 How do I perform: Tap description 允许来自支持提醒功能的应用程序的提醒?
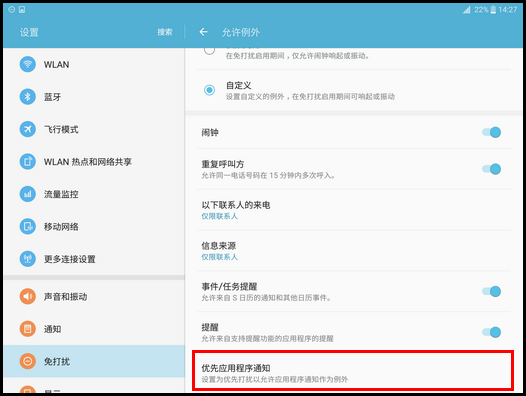(267, 339)
